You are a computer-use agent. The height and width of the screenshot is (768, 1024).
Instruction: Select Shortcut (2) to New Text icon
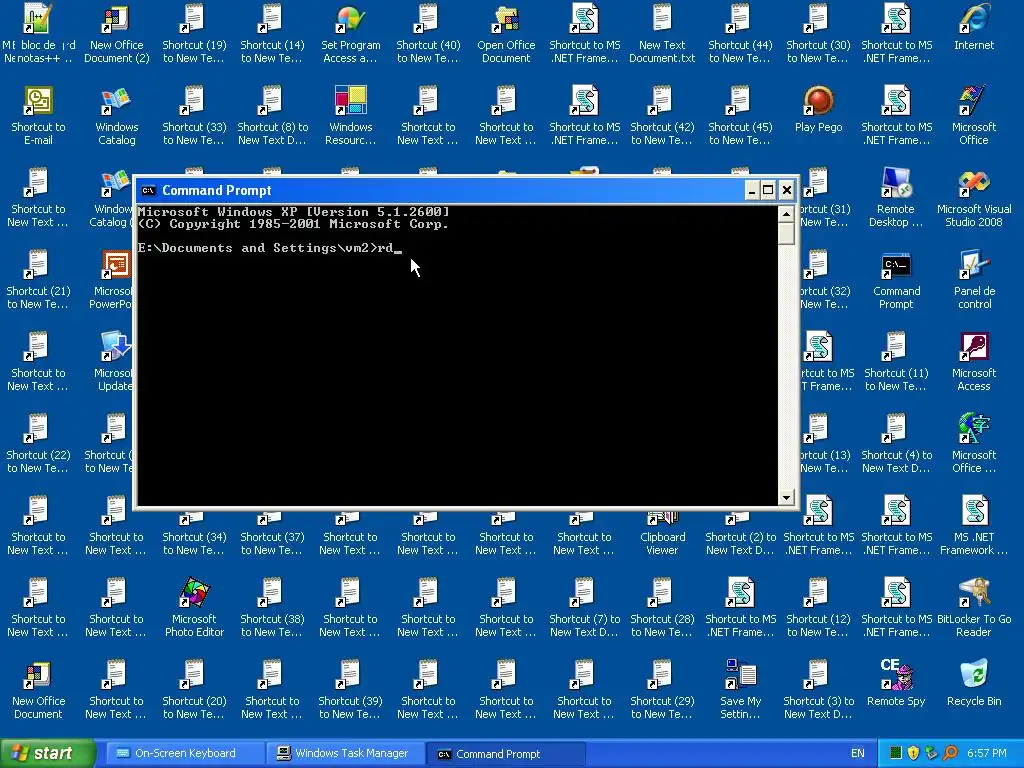pos(740,532)
